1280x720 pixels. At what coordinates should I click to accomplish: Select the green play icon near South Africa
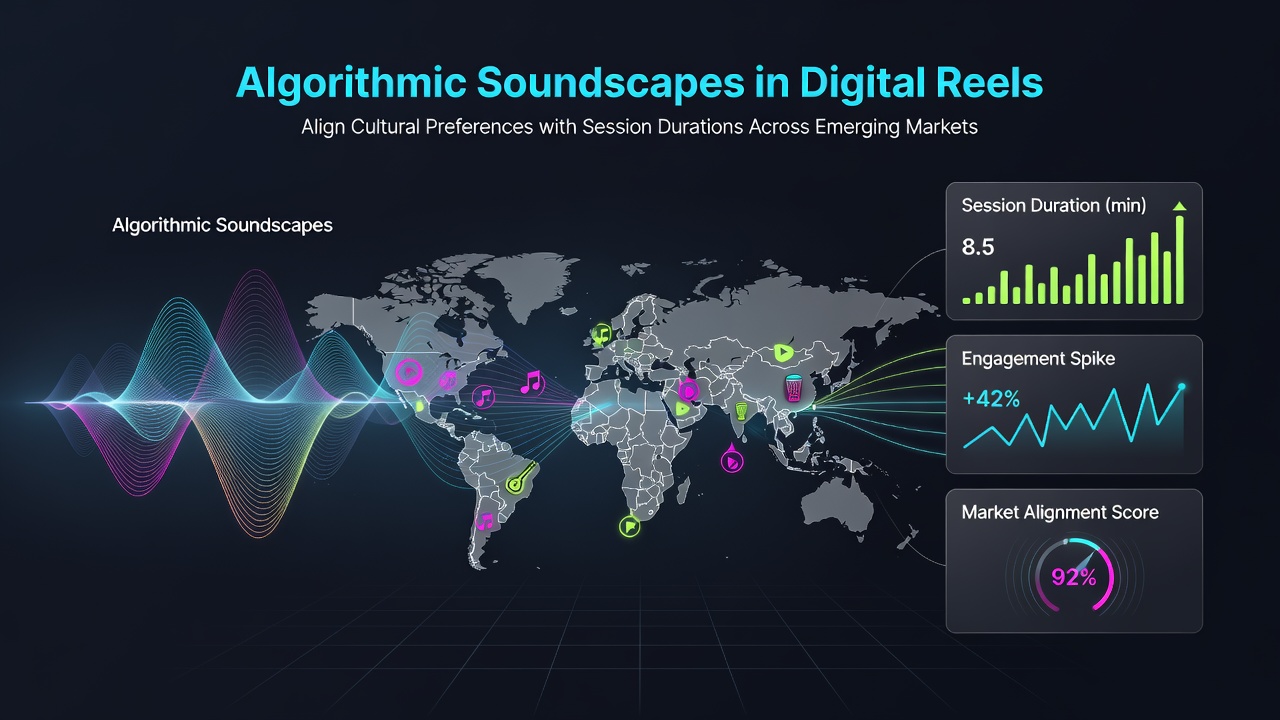(629, 524)
